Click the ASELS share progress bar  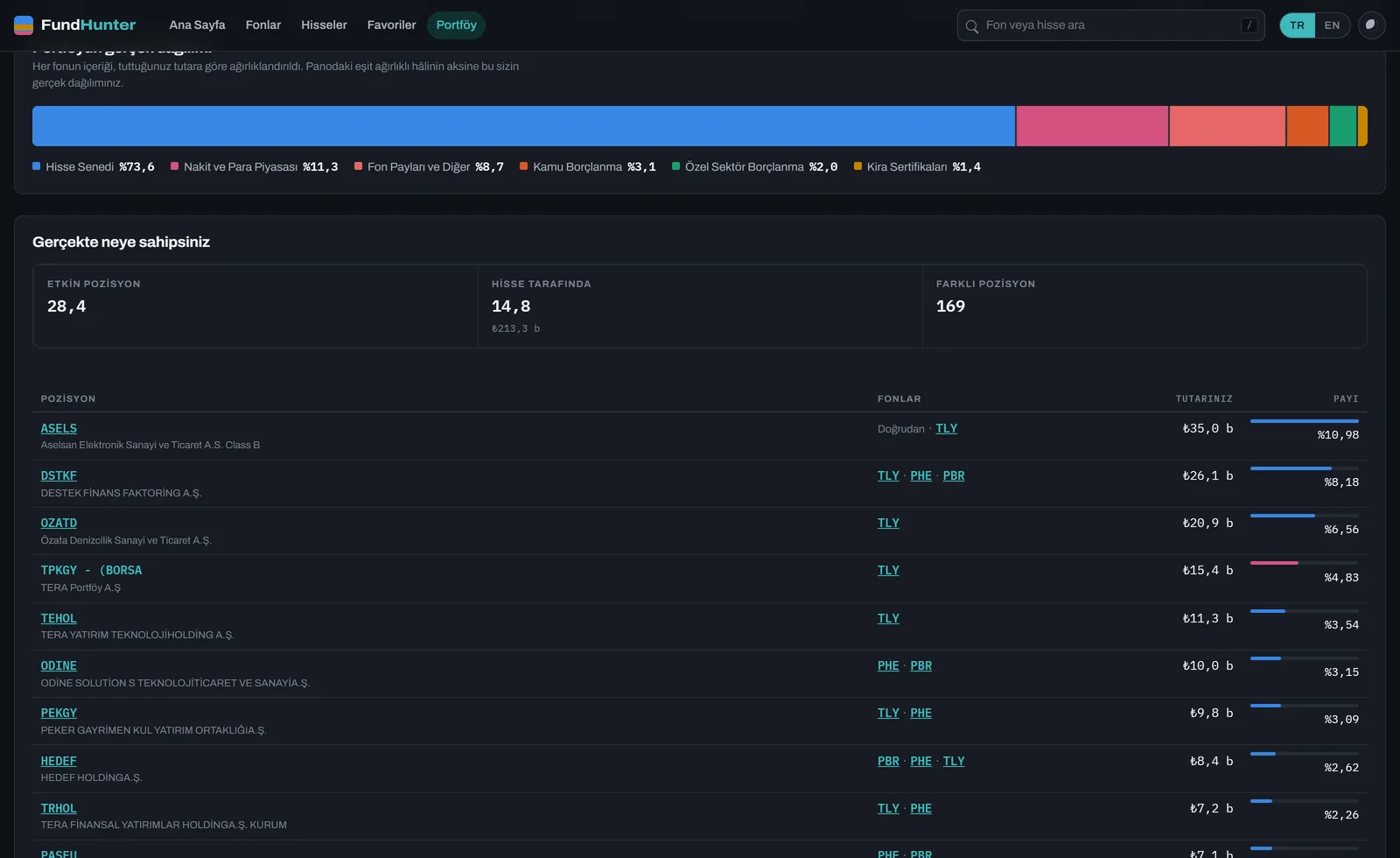1305,421
